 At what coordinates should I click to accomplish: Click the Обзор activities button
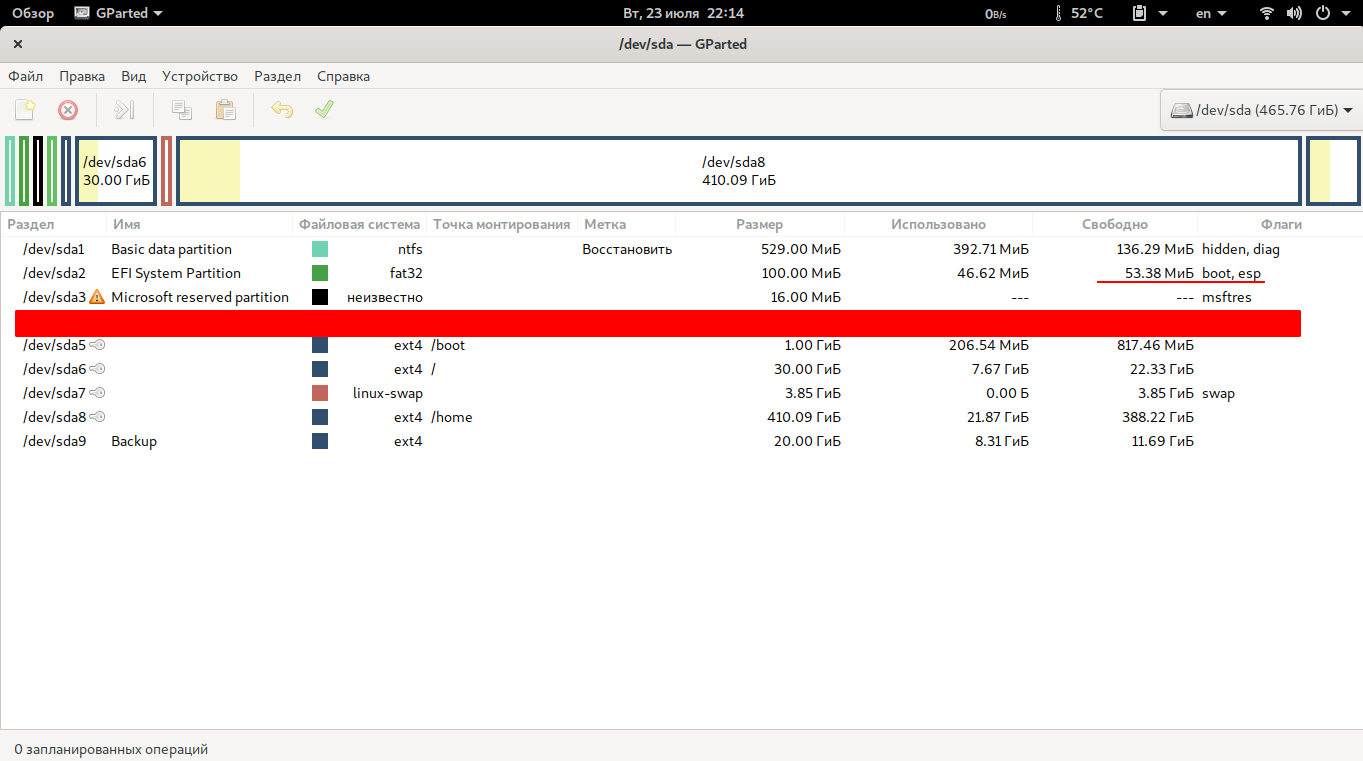point(33,13)
